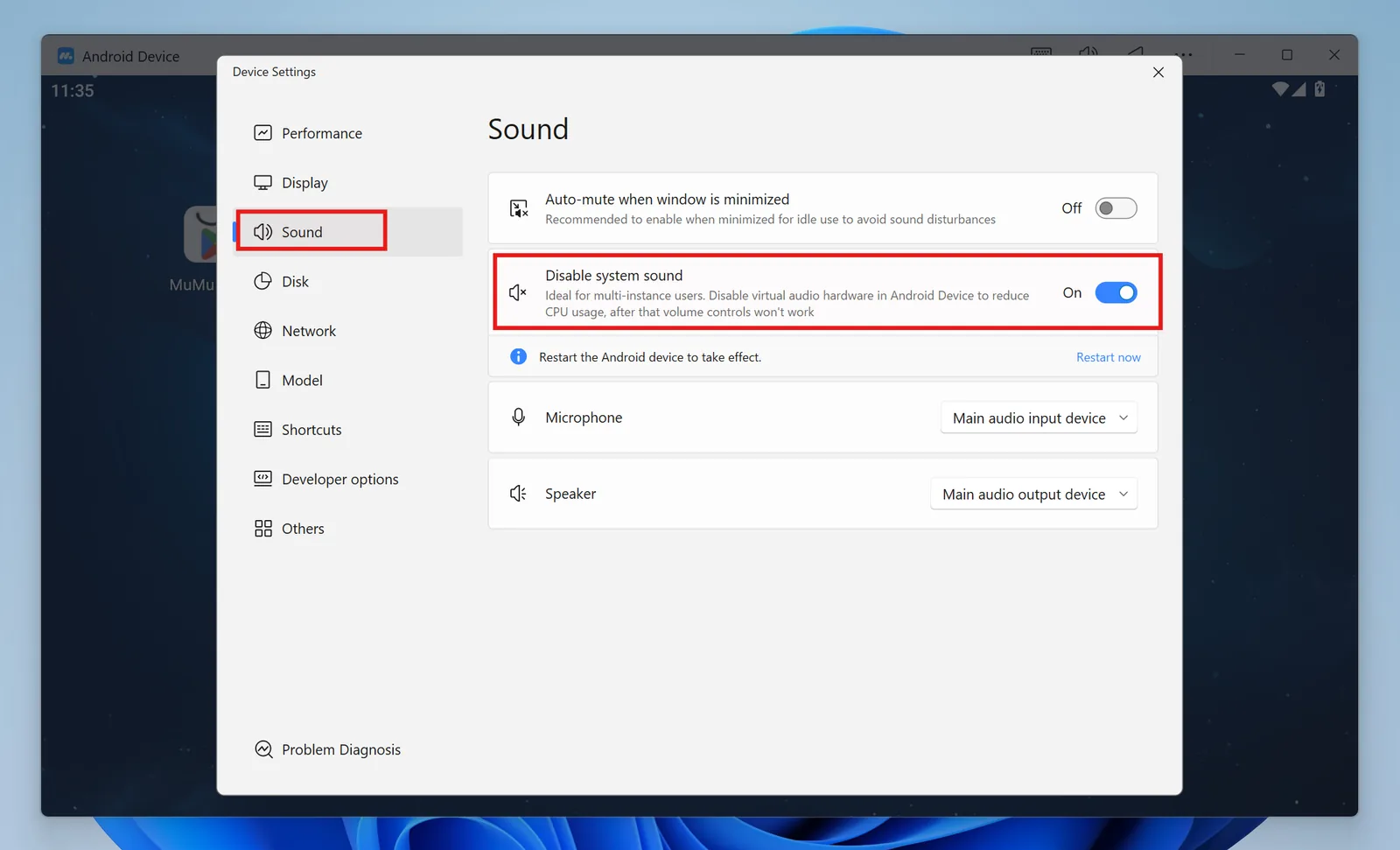Click the muted speaker icon beside Disable system sound
1400x850 pixels.
click(x=518, y=292)
